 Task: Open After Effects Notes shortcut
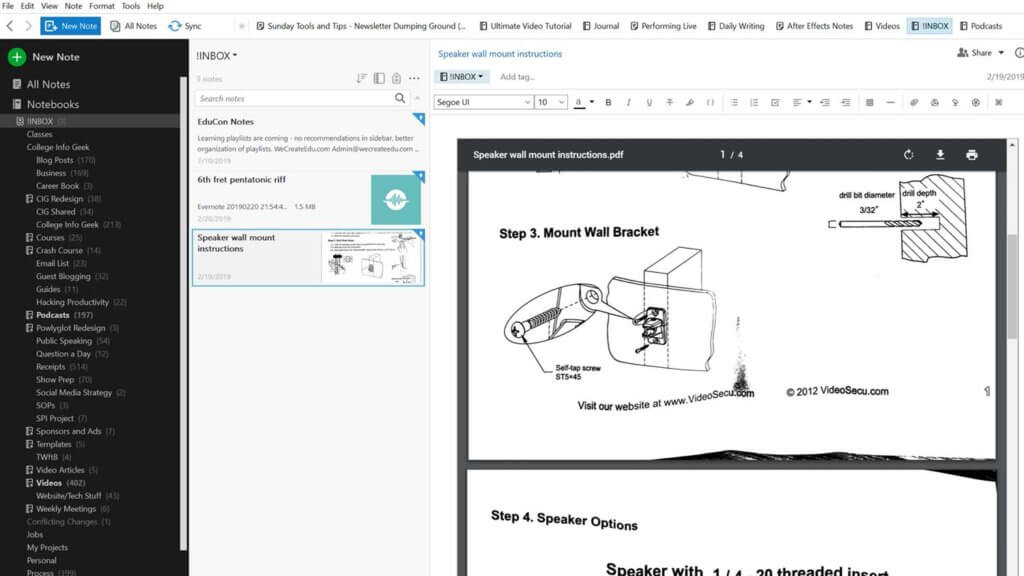[814, 26]
